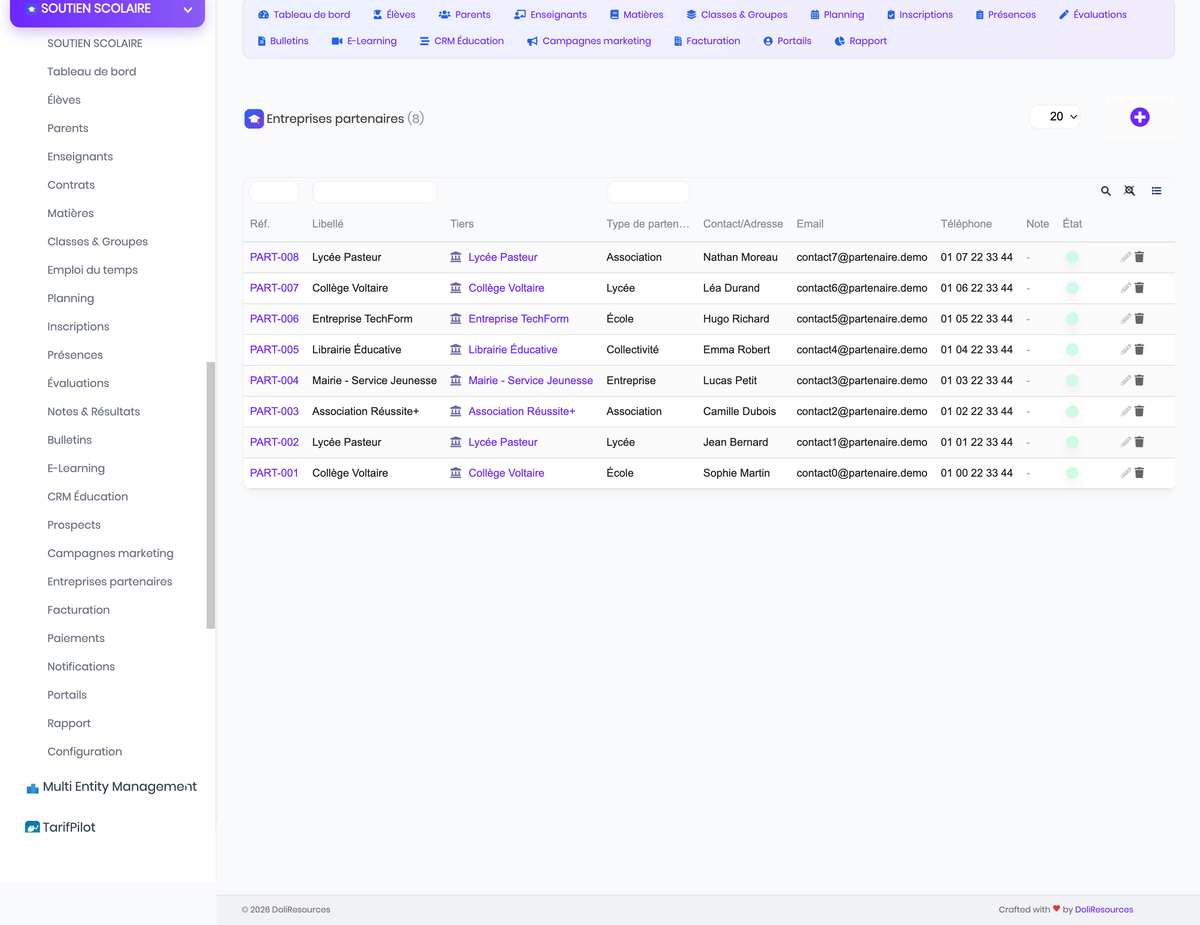
Task: Select Entreprises partenaires in the sidebar
Action: (110, 582)
